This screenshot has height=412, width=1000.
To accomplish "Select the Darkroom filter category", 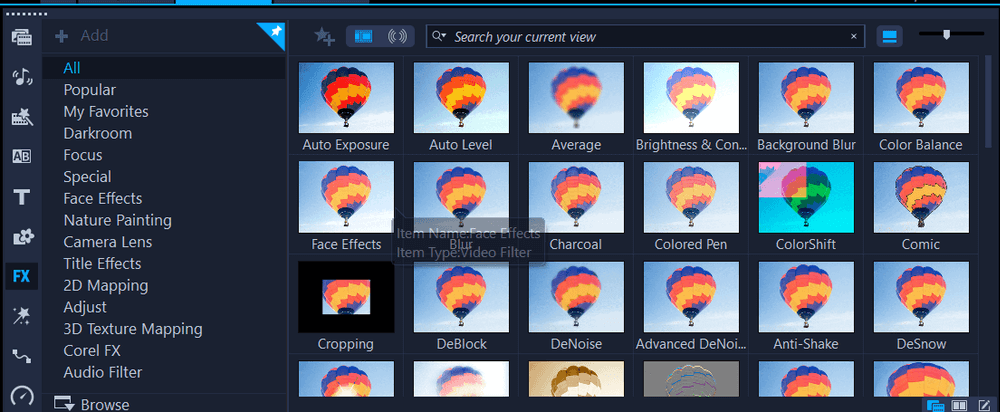I will (98, 133).
